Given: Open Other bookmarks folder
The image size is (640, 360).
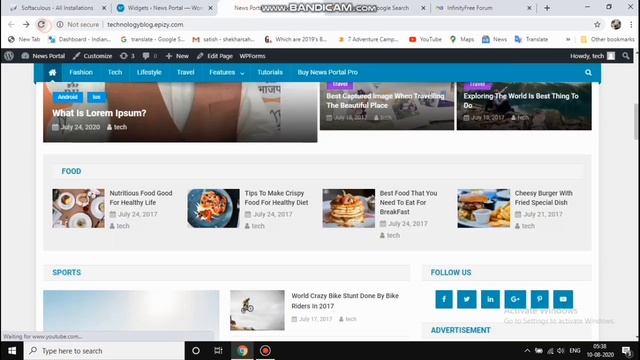Looking at the screenshot, I should tap(607, 39).
